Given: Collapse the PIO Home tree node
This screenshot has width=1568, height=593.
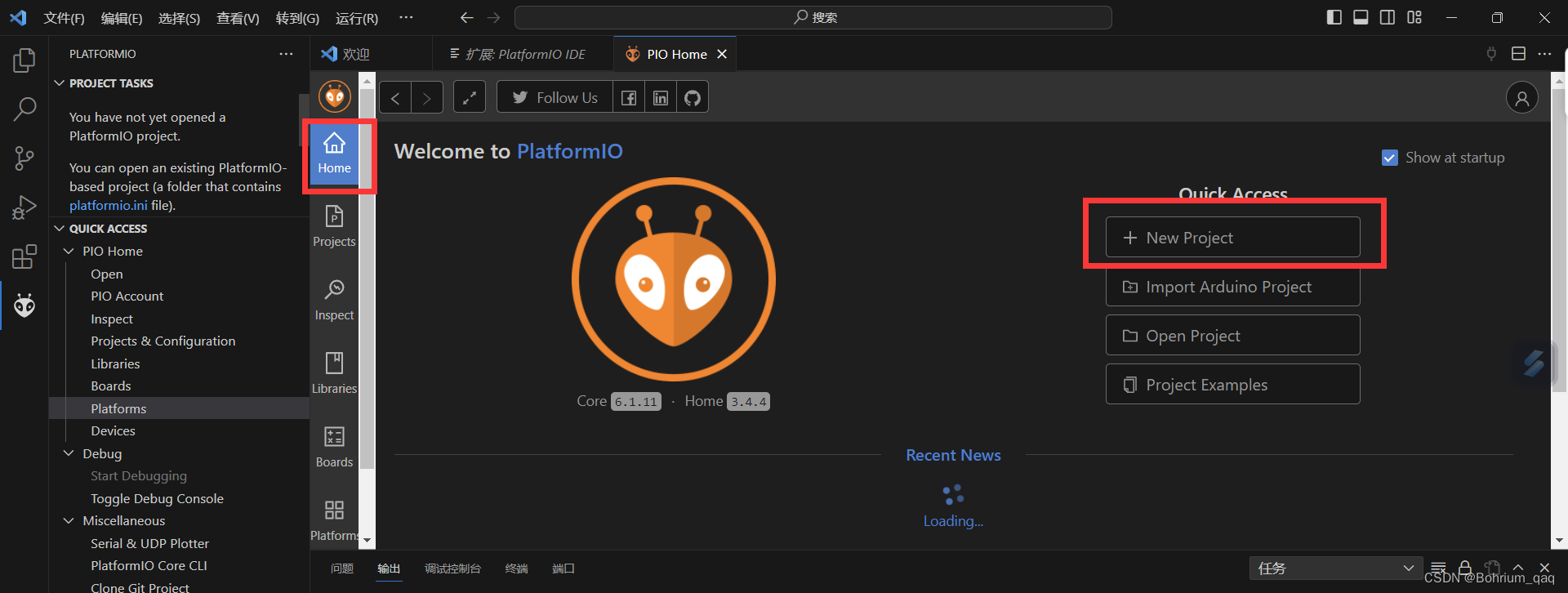Looking at the screenshot, I should point(69,252).
